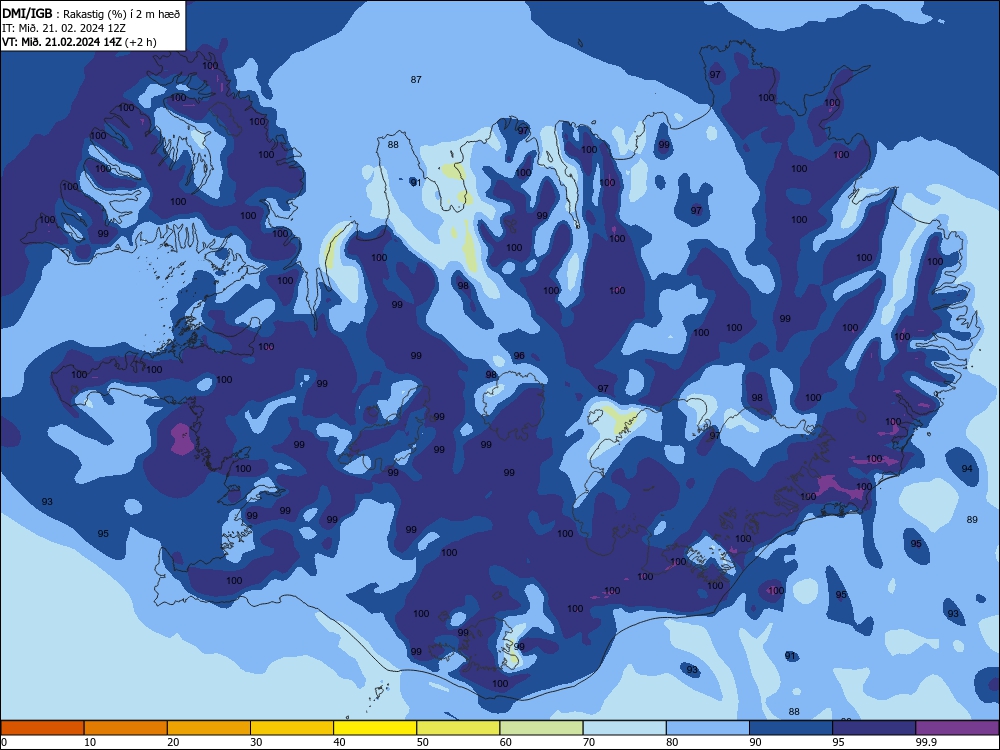Click the title "DMI/IGB : Rakastig (%) í 2 m hæð"

[x=91, y=13]
